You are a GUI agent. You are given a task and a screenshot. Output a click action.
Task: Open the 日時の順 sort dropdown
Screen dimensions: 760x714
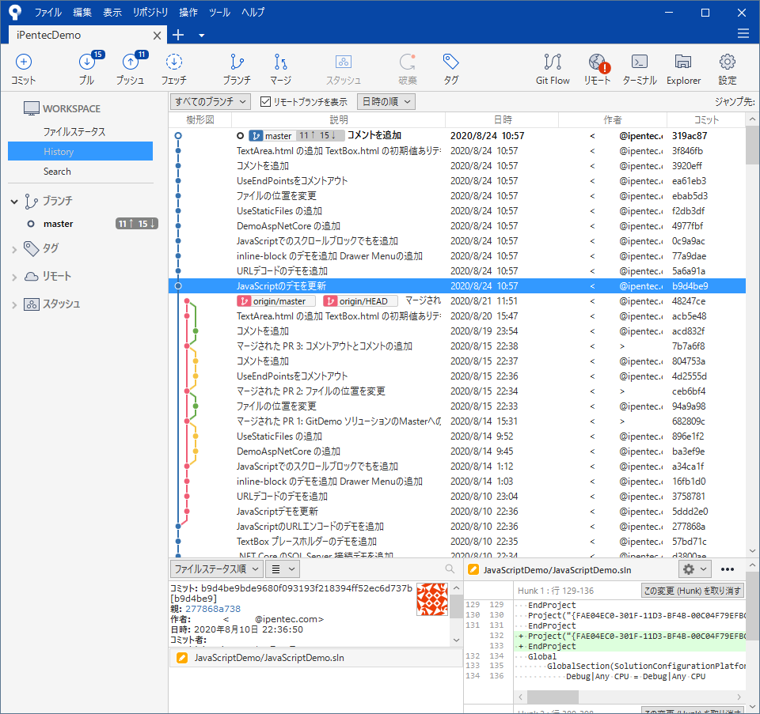point(386,102)
